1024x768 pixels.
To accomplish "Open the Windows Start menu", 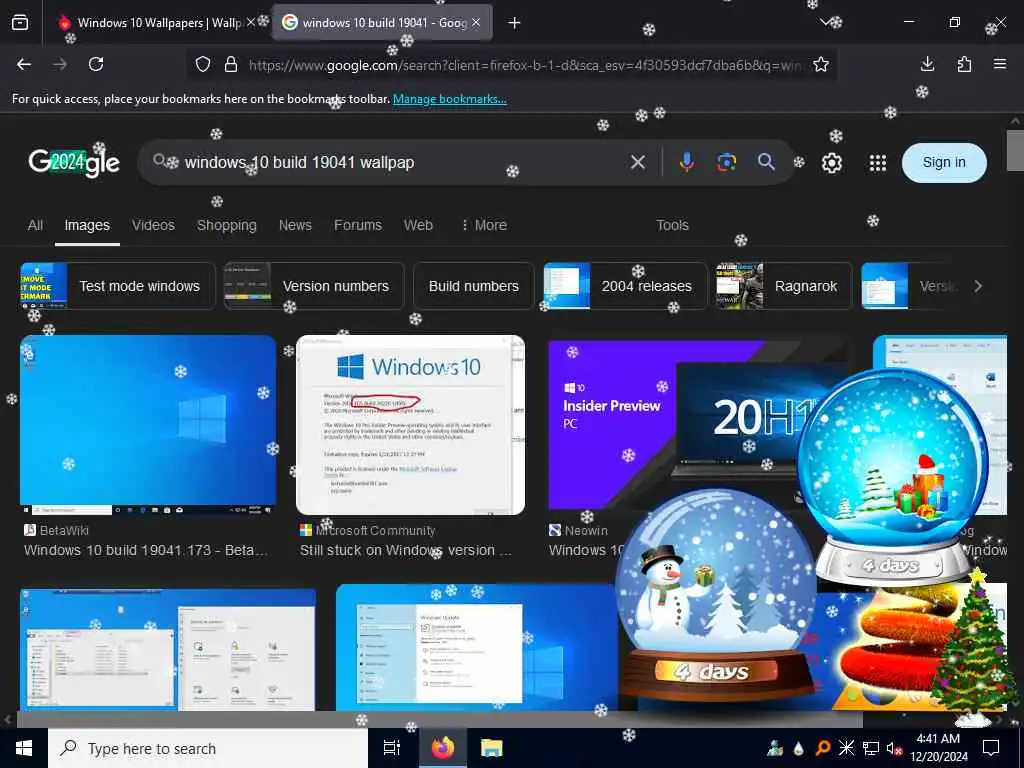I will 24,748.
